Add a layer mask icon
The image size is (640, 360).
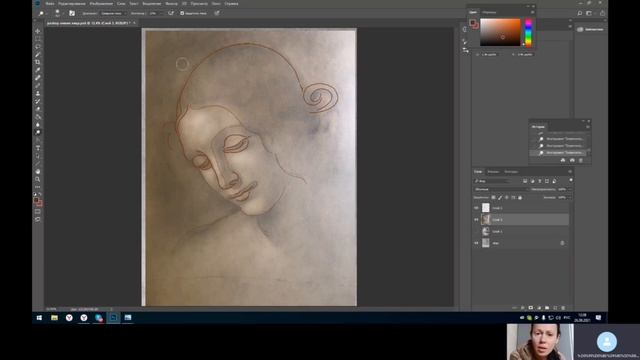pyautogui.click(x=531, y=308)
